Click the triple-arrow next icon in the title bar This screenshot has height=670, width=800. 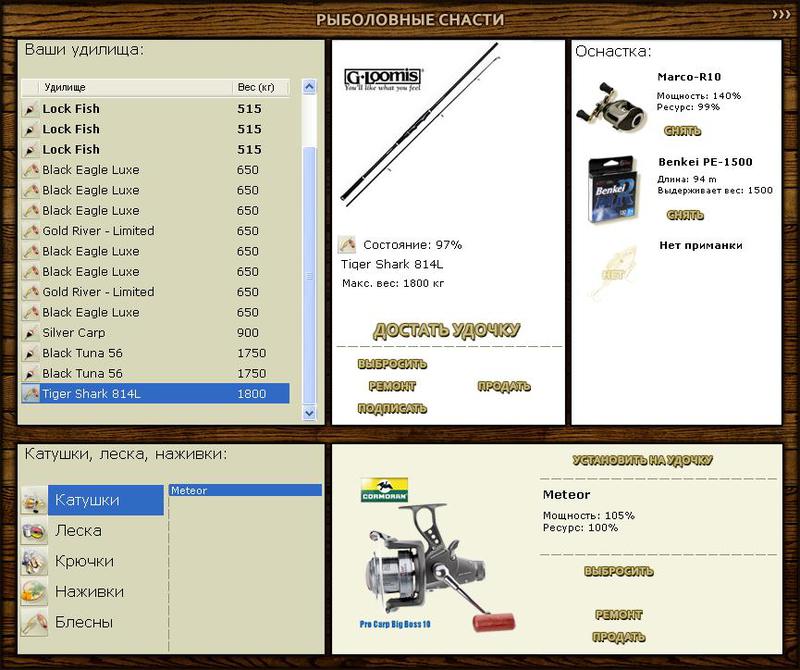[781, 15]
